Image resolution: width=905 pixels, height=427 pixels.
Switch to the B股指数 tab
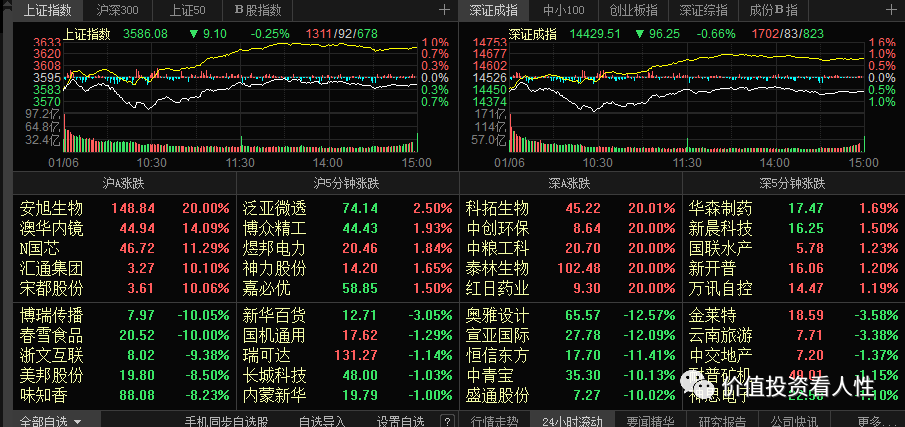click(x=257, y=10)
